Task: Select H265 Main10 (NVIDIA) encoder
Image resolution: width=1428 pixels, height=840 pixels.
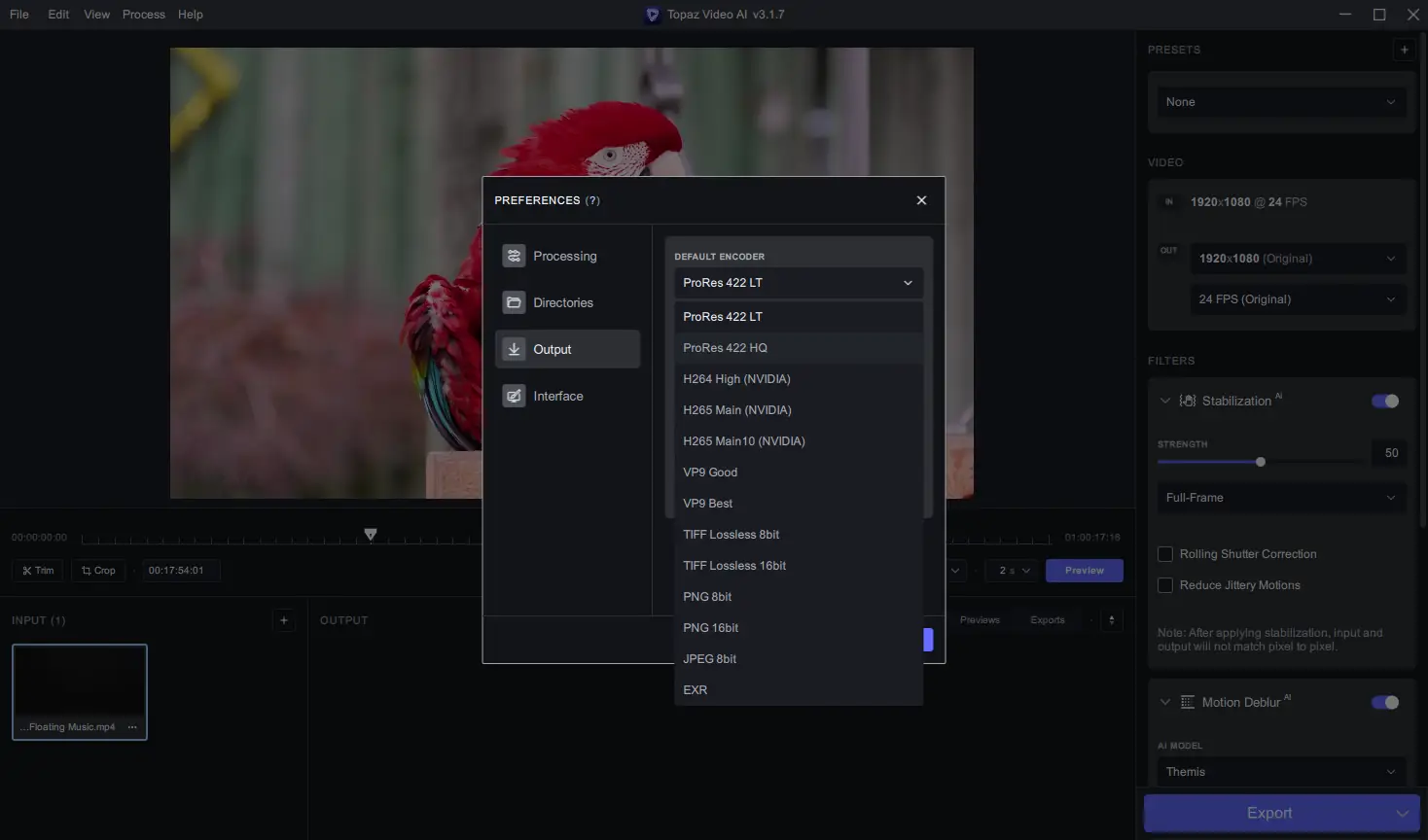Action: pos(798,441)
